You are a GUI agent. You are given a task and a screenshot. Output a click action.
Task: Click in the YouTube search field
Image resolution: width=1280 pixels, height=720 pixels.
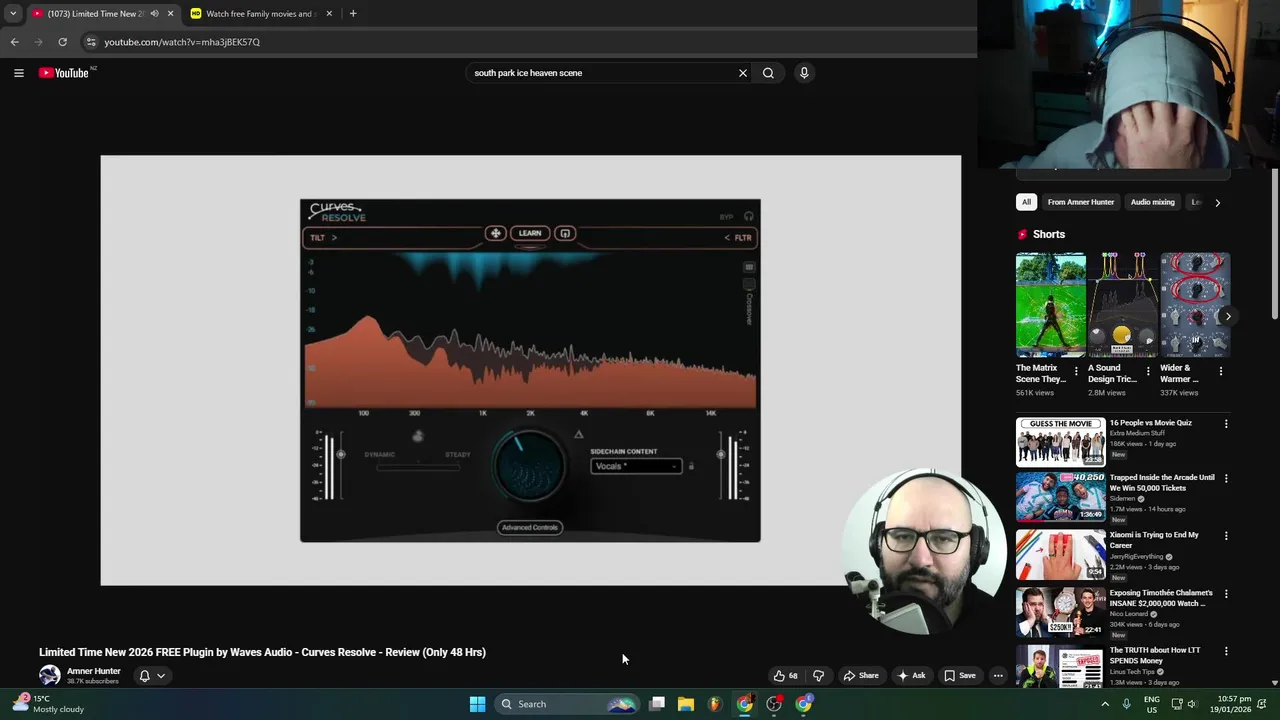(600, 73)
